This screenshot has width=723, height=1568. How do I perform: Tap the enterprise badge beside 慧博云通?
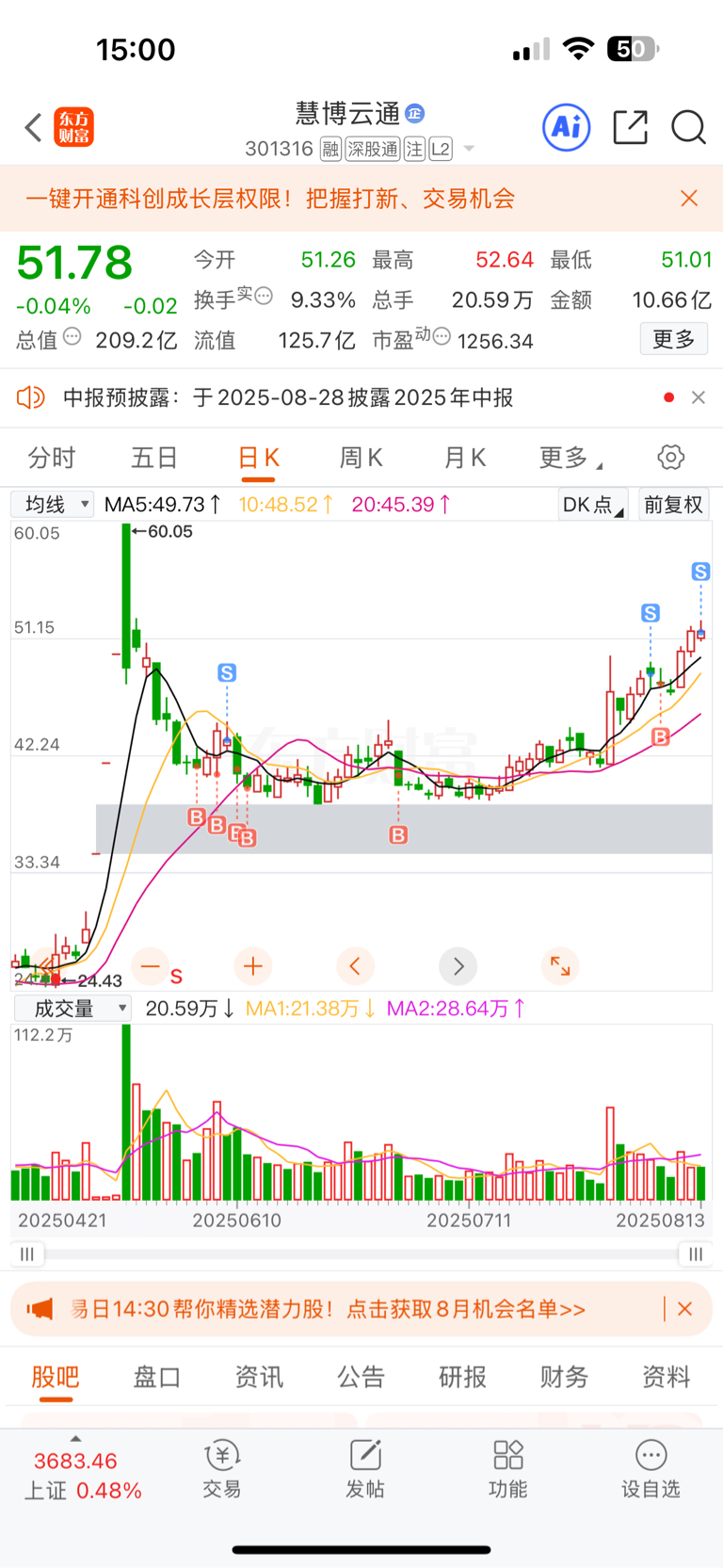(415, 114)
